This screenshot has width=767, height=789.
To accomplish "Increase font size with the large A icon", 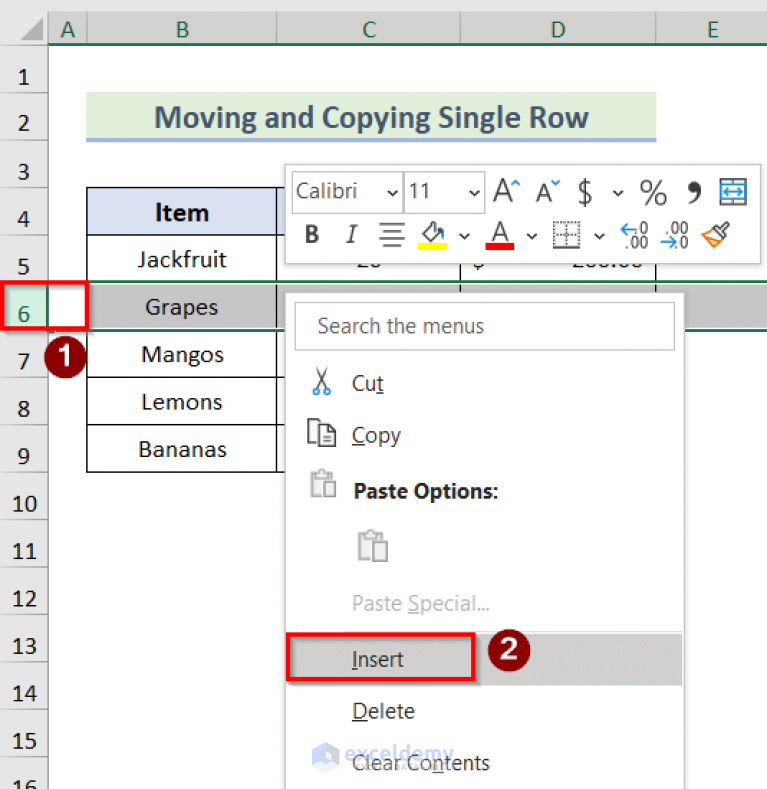I will pyautogui.click(x=507, y=191).
